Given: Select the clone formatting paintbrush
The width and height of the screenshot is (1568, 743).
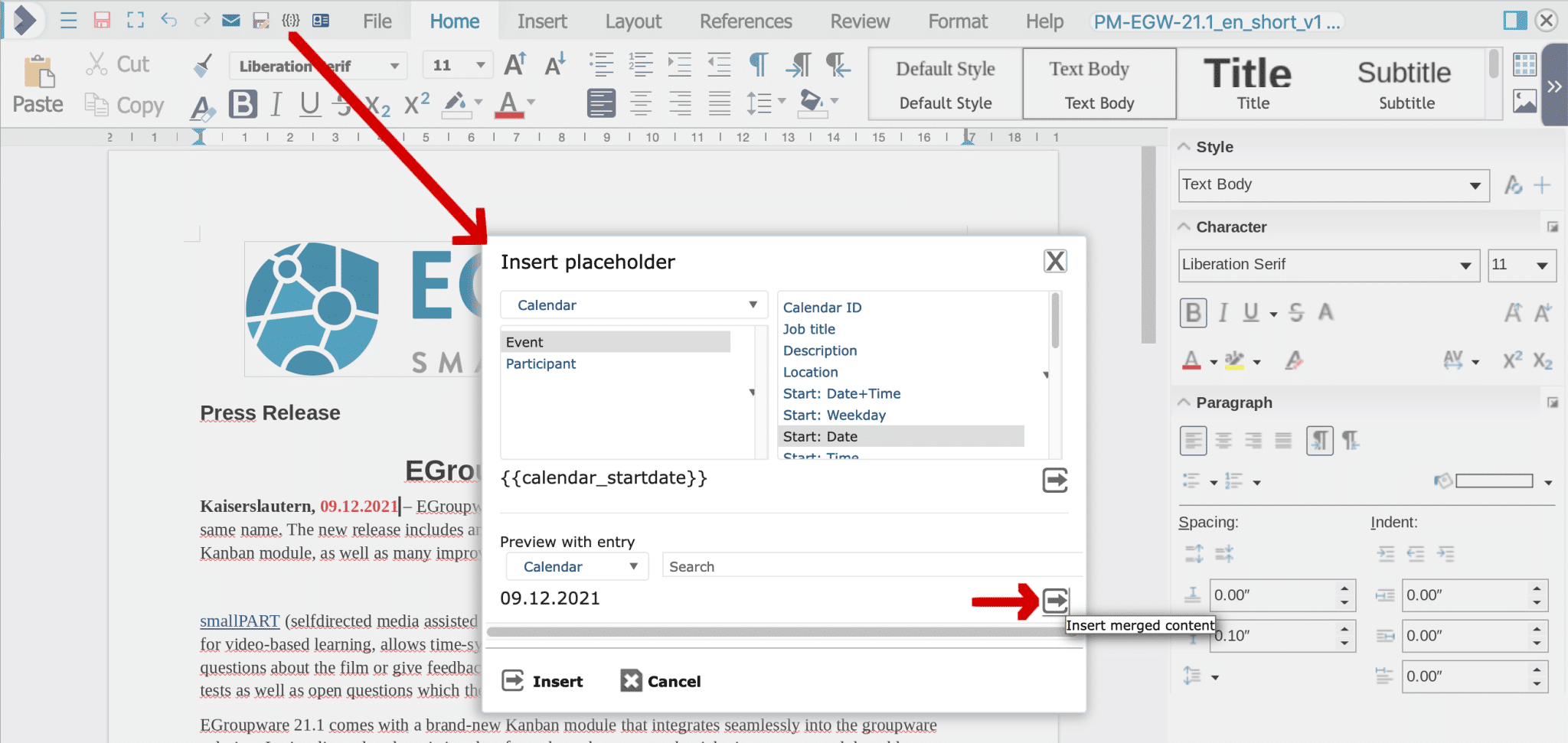Looking at the screenshot, I should point(202,66).
